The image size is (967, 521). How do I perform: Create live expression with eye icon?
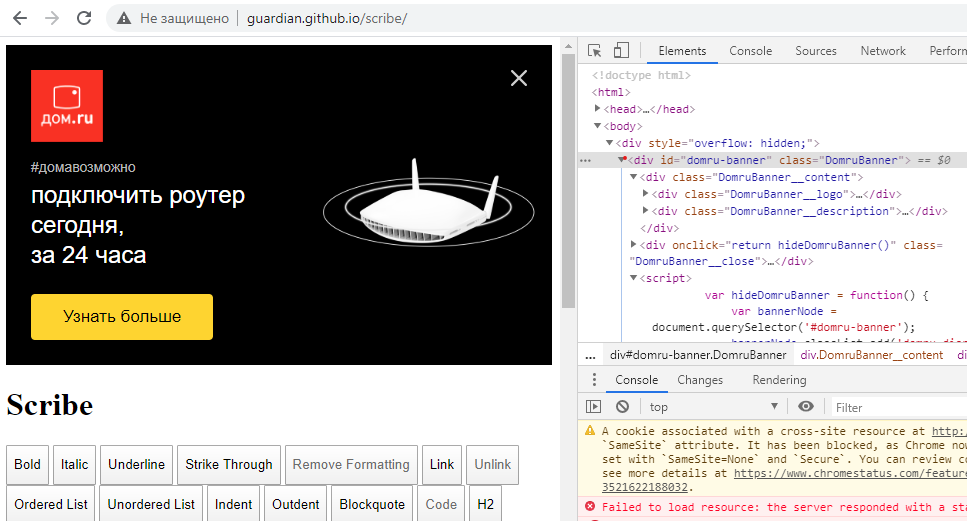click(805, 406)
